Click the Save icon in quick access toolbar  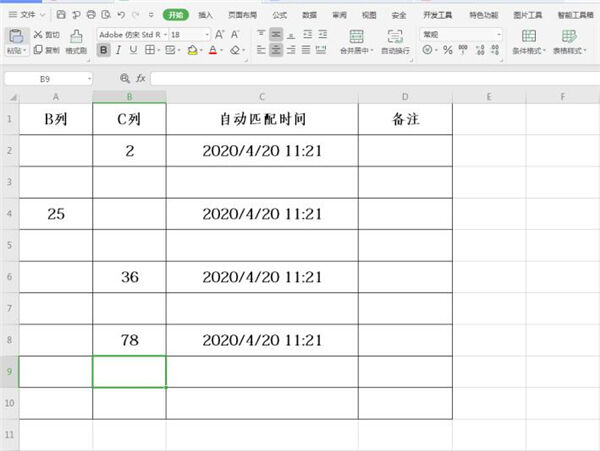pyautogui.click(x=61, y=15)
